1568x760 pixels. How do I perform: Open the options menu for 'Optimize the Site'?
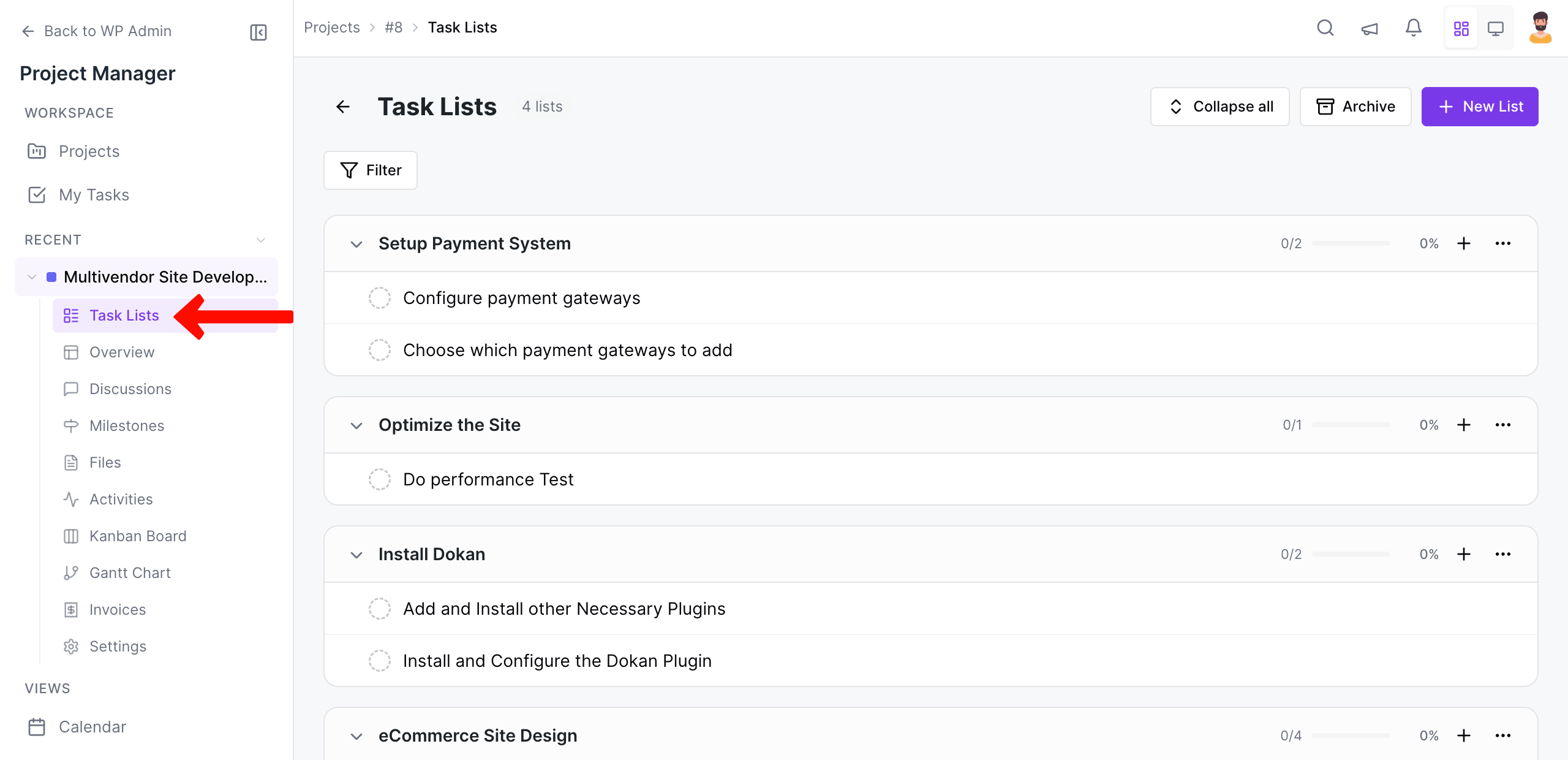pyautogui.click(x=1504, y=424)
